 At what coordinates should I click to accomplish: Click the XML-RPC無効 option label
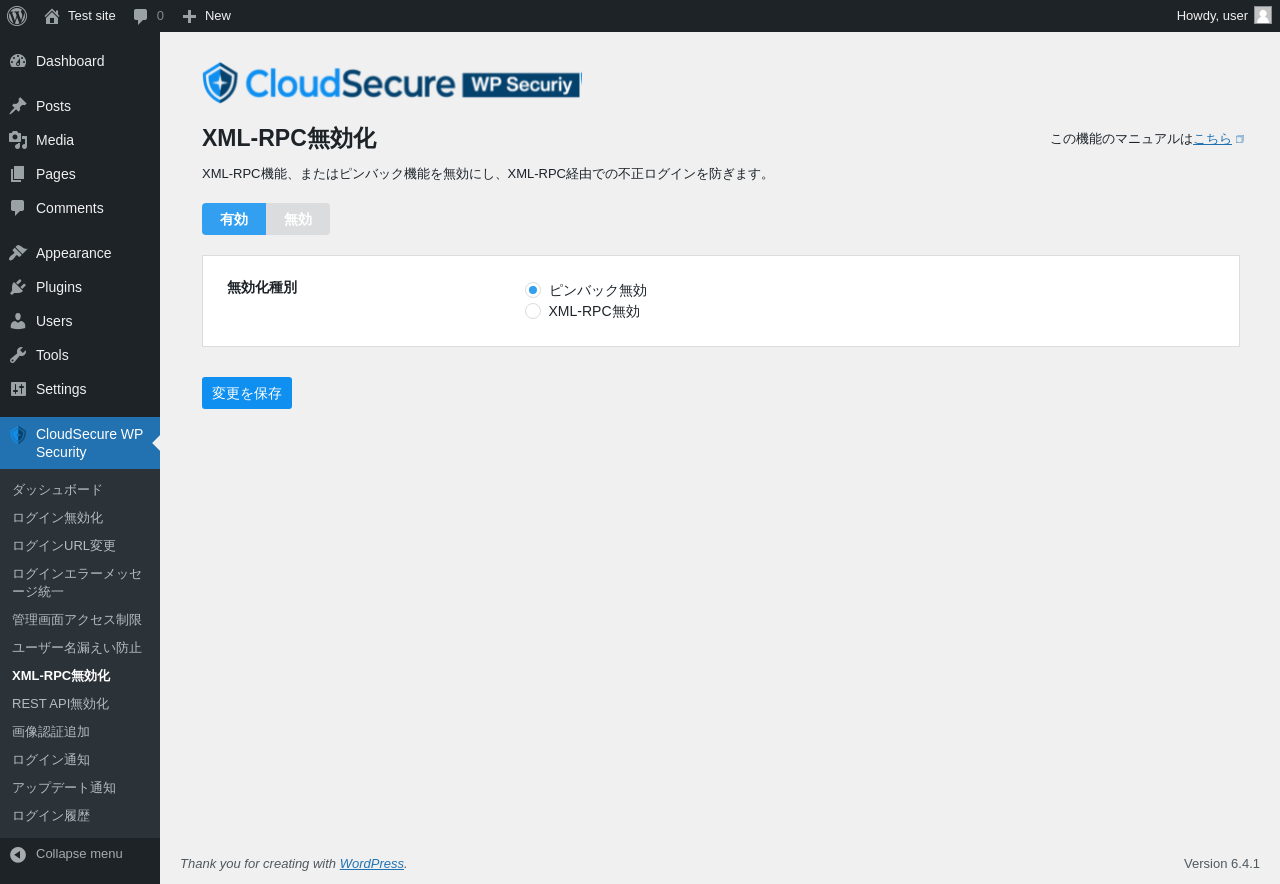pos(594,311)
